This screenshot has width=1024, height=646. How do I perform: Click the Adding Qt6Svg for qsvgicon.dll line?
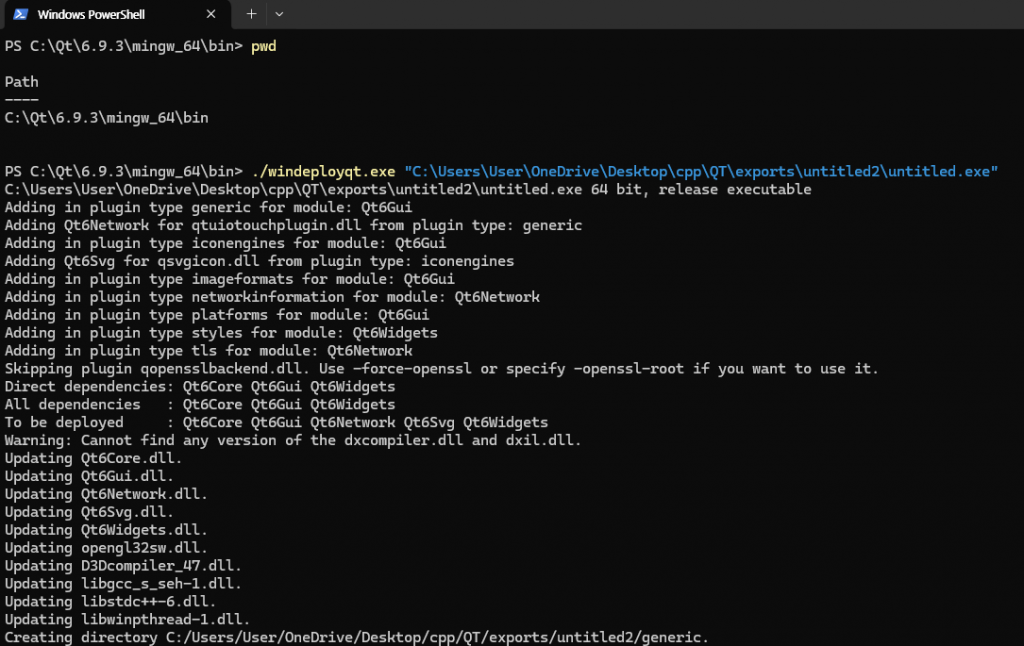[259, 261]
